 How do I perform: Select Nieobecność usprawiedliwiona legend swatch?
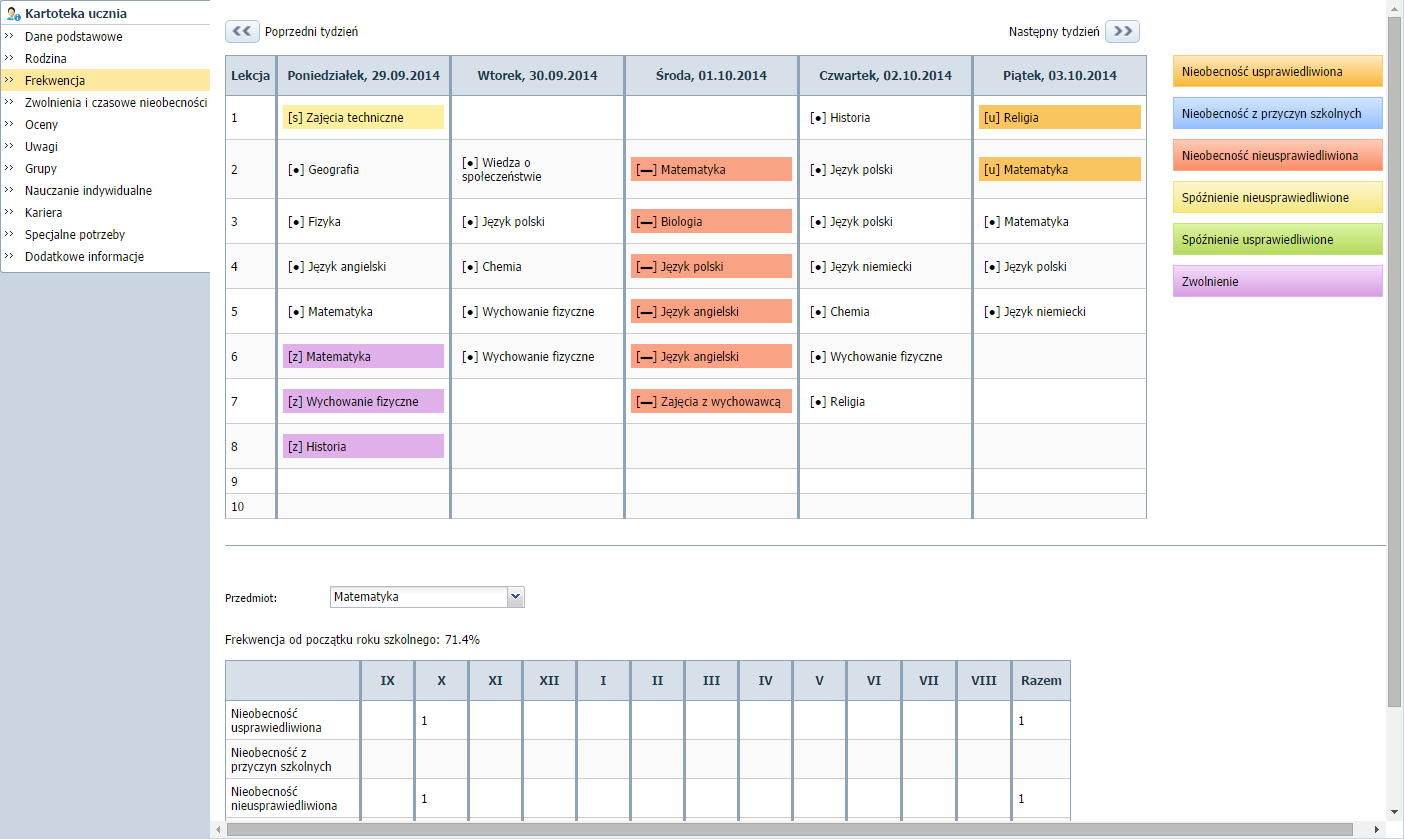point(1278,72)
